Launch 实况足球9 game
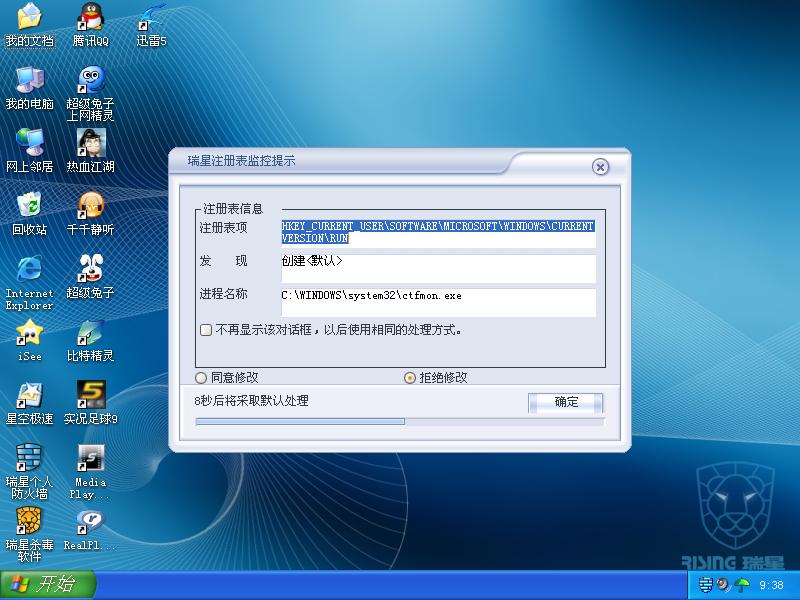800x600 pixels. pyautogui.click(x=90, y=404)
